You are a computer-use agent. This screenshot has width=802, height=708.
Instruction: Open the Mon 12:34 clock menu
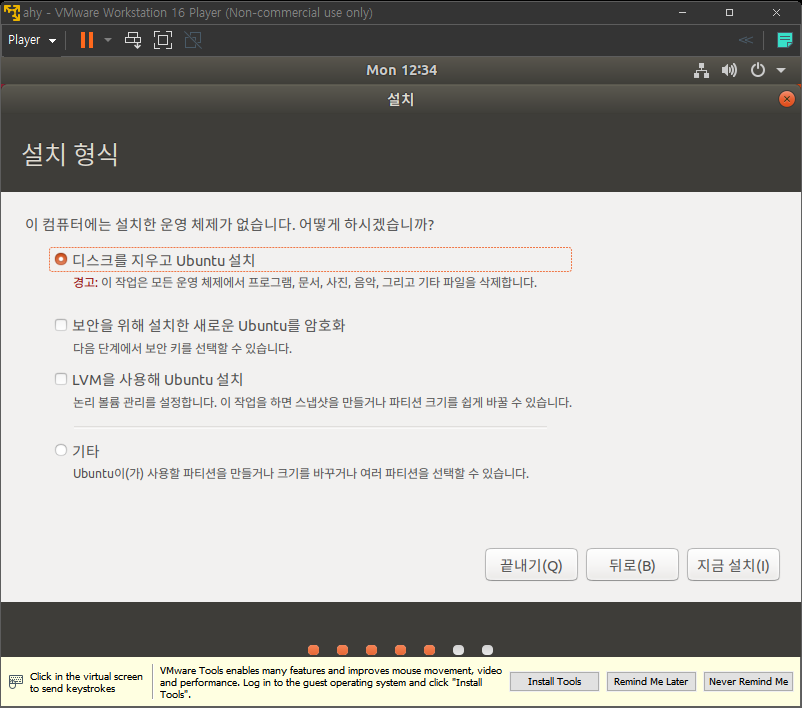click(x=402, y=70)
